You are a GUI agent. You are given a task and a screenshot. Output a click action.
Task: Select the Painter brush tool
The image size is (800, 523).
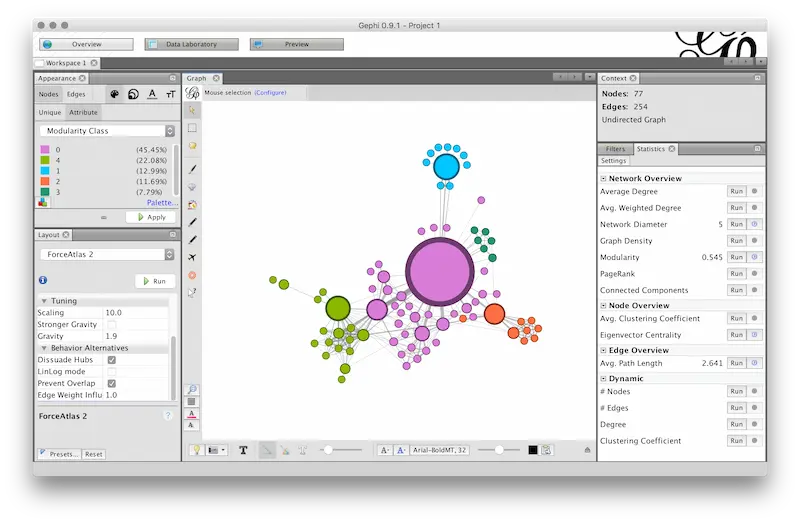point(192,169)
